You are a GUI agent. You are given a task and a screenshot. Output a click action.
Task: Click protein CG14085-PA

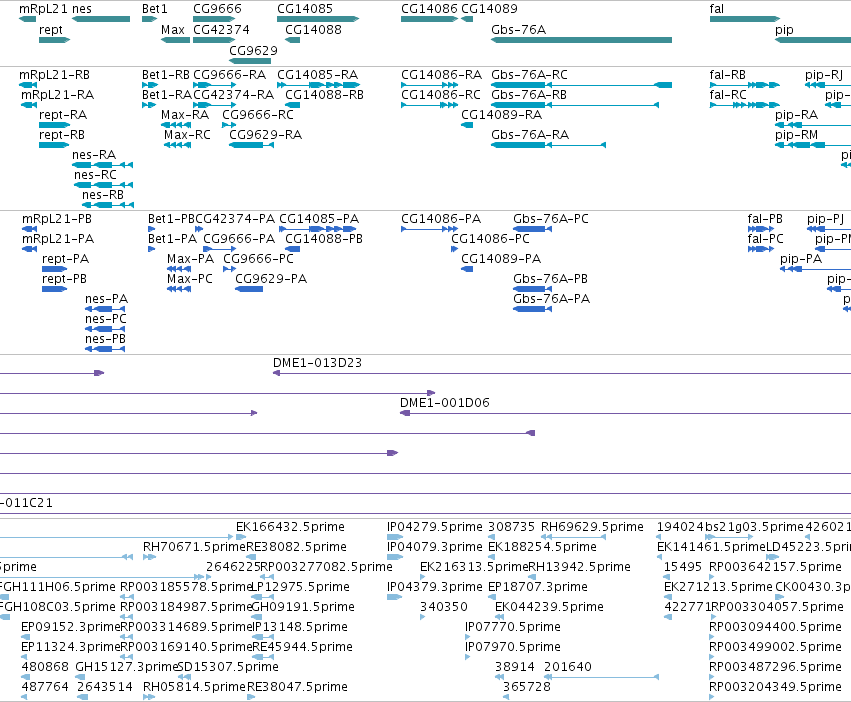[319, 219]
